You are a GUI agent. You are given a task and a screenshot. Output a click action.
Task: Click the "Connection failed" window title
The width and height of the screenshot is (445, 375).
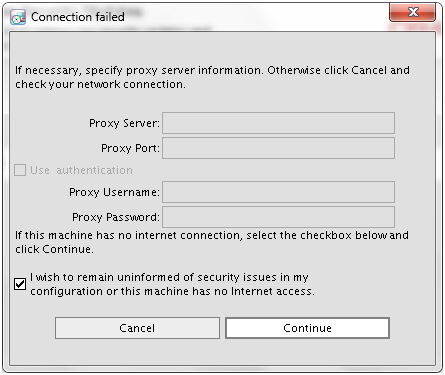point(78,17)
